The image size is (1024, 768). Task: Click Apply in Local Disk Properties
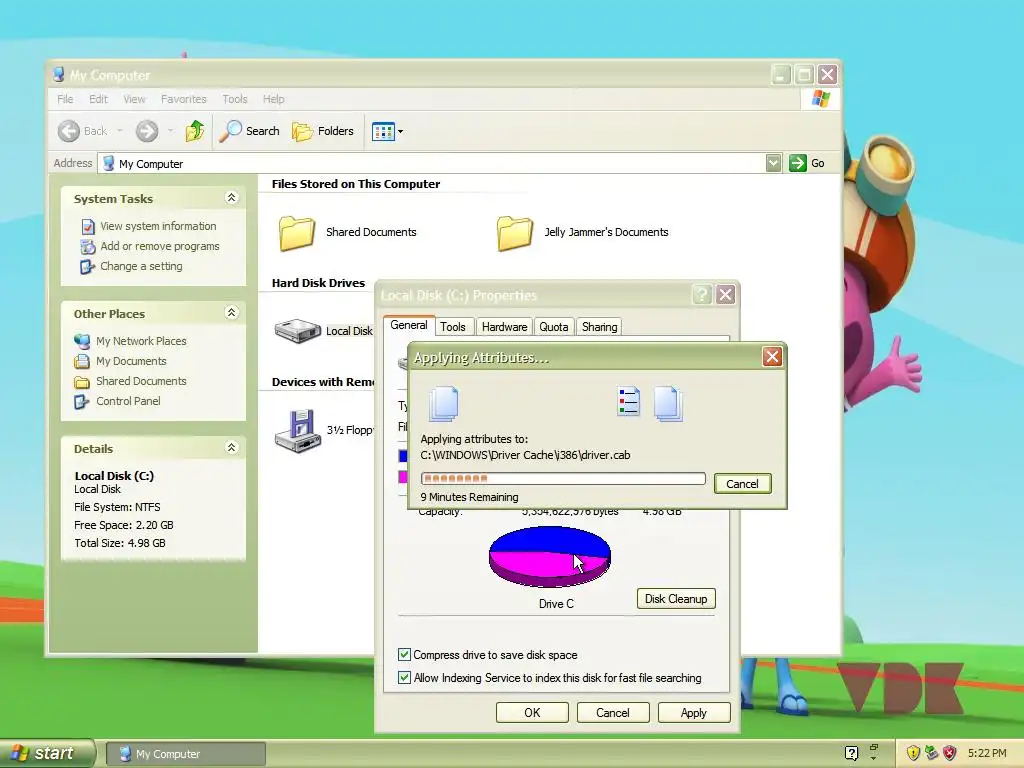coord(694,712)
